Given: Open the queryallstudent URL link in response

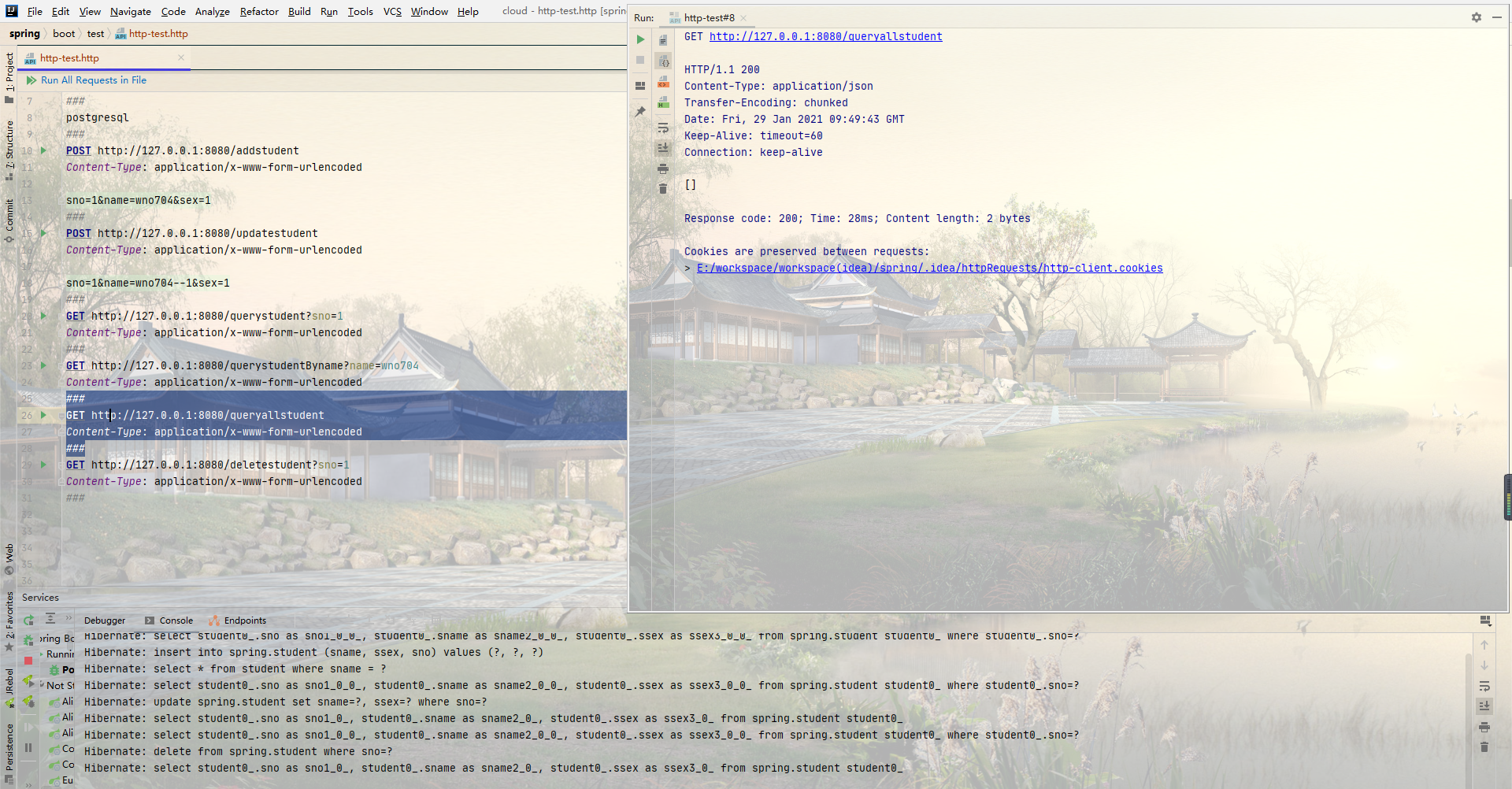Looking at the screenshot, I should coord(825,37).
